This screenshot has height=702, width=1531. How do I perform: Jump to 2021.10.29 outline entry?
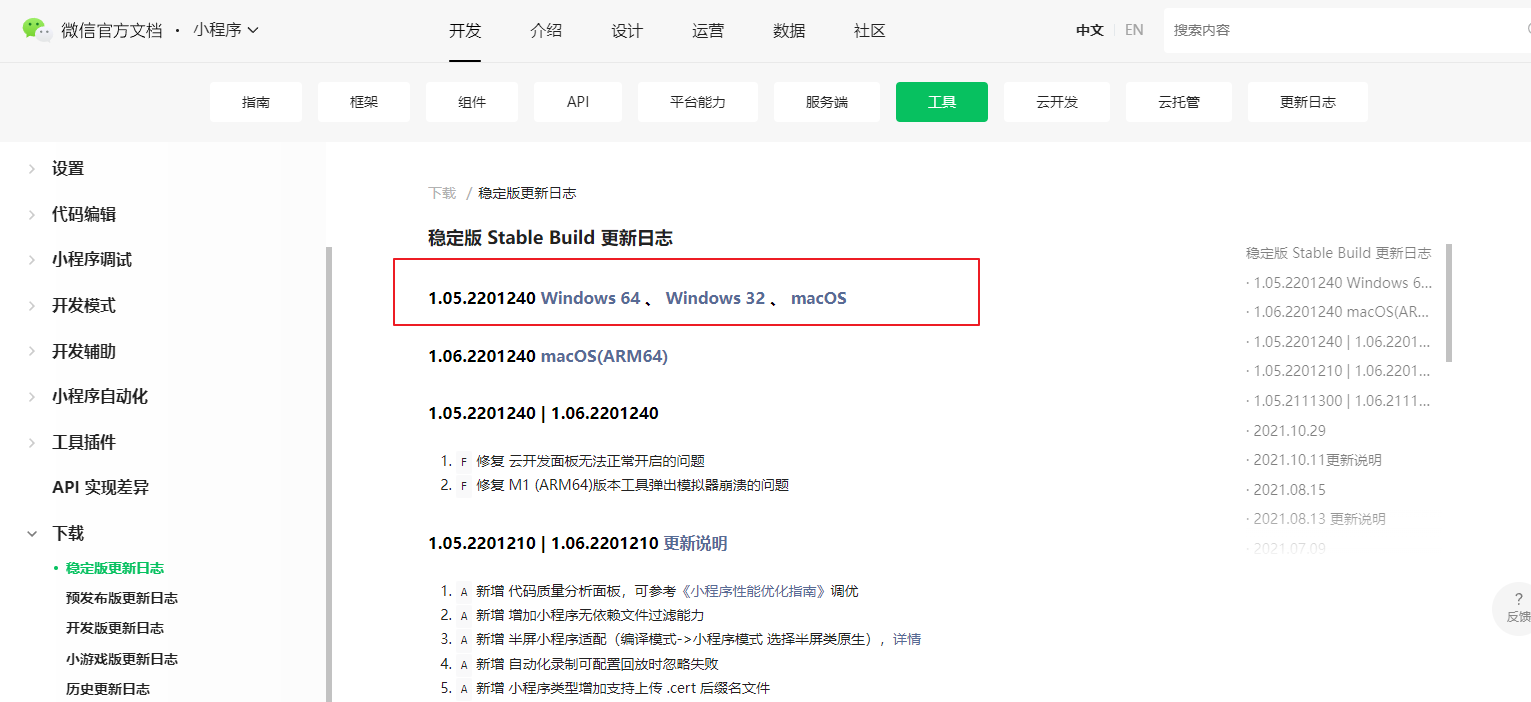(1289, 431)
